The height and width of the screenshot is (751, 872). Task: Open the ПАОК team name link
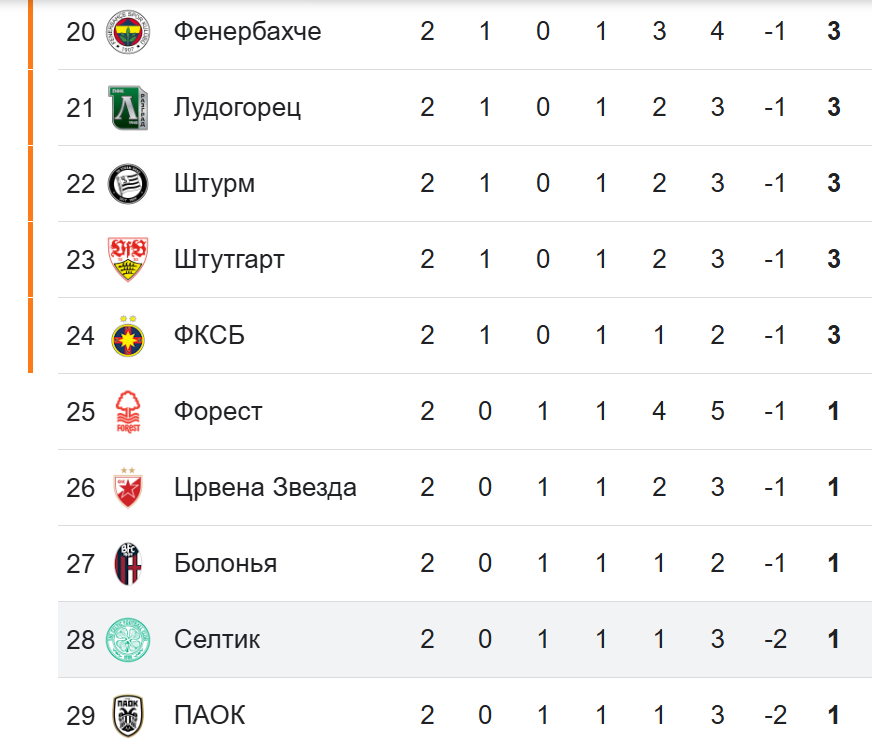click(x=209, y=716)
